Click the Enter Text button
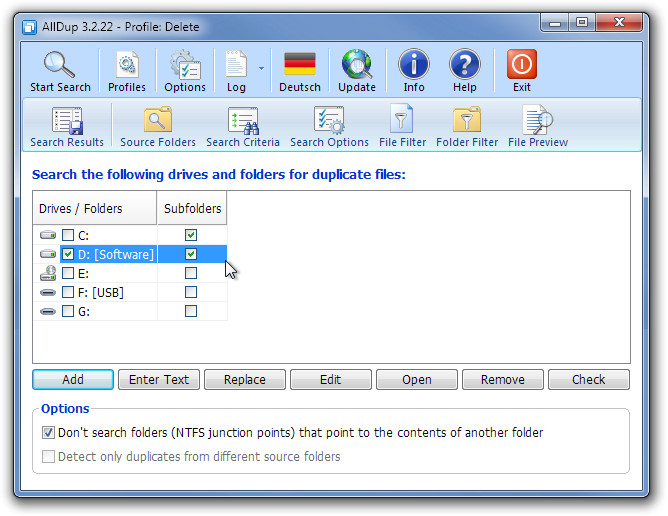This screenshot has height=516, width=668. [159, 379]
